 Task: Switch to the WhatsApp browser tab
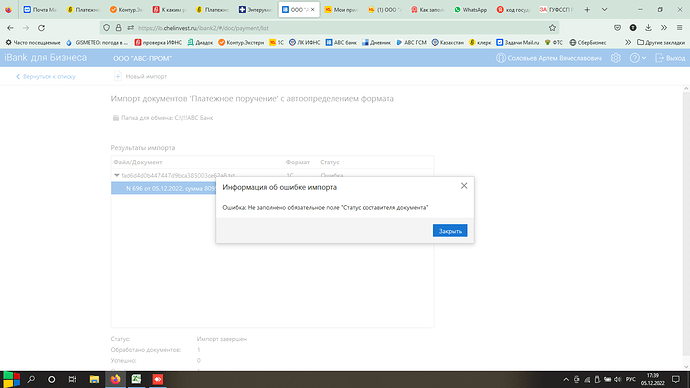[x=471, y=10]
